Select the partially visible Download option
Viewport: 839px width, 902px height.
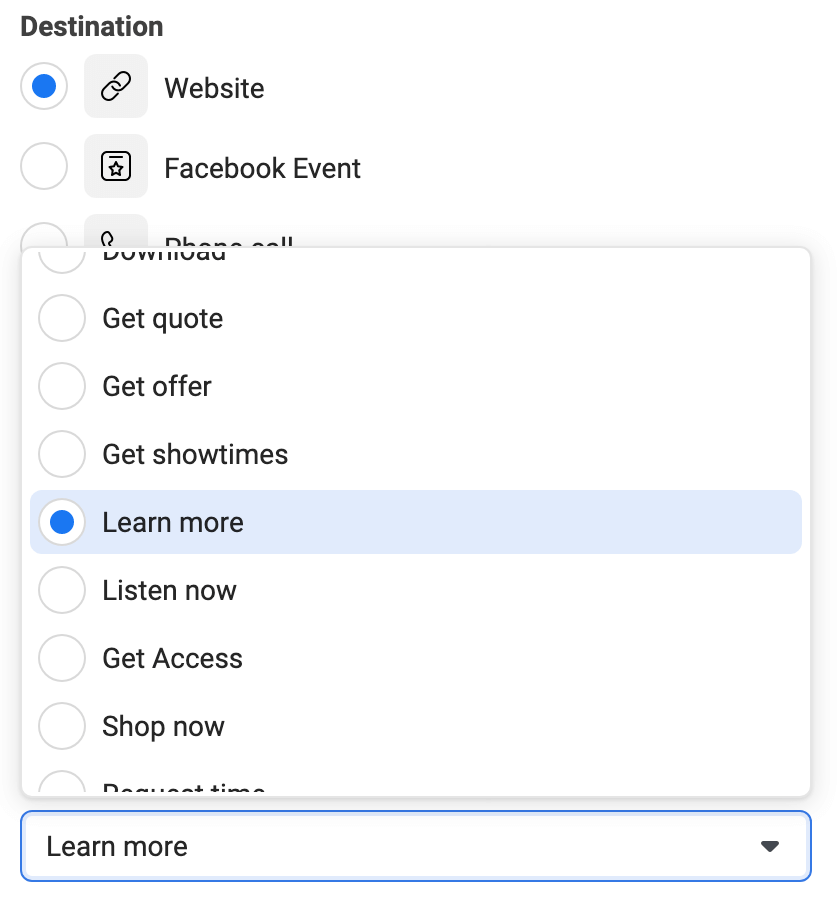coord(415,257)
